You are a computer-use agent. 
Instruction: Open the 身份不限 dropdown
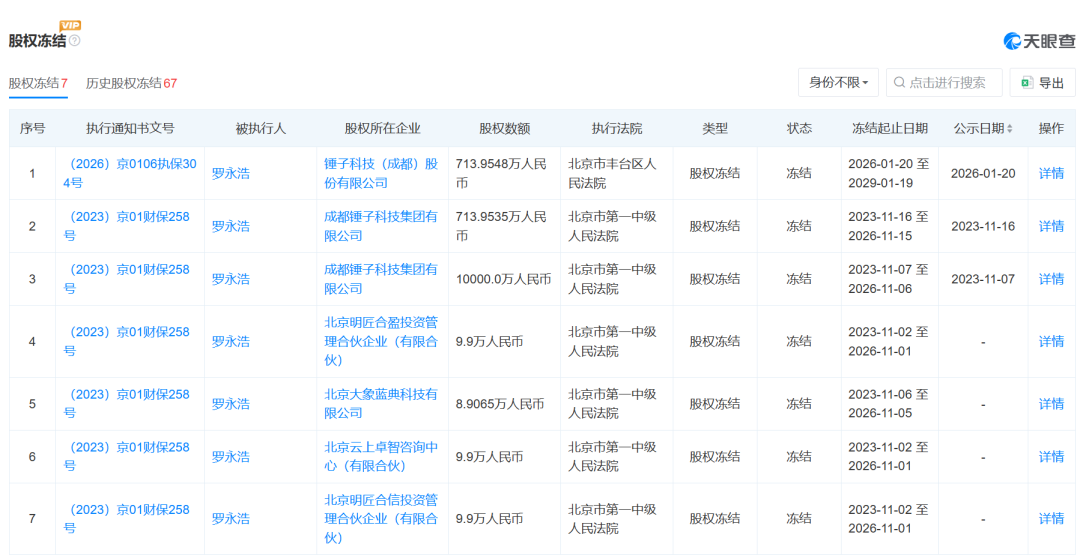[x=838, y=83]
